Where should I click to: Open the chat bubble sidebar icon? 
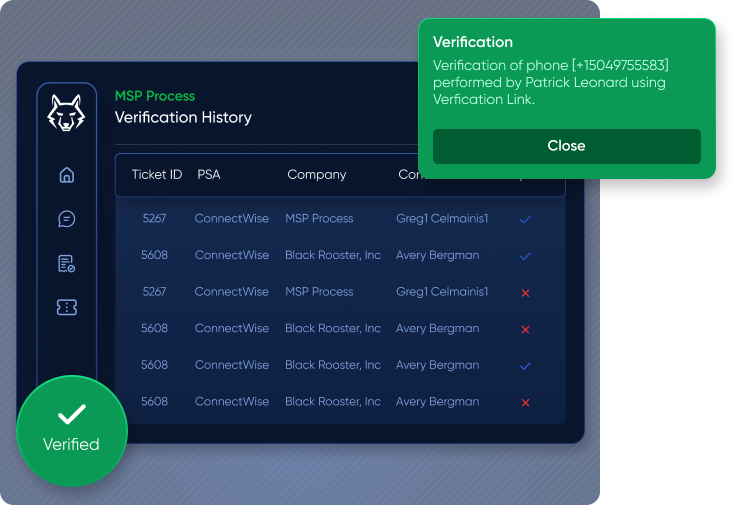coord(67,219)
